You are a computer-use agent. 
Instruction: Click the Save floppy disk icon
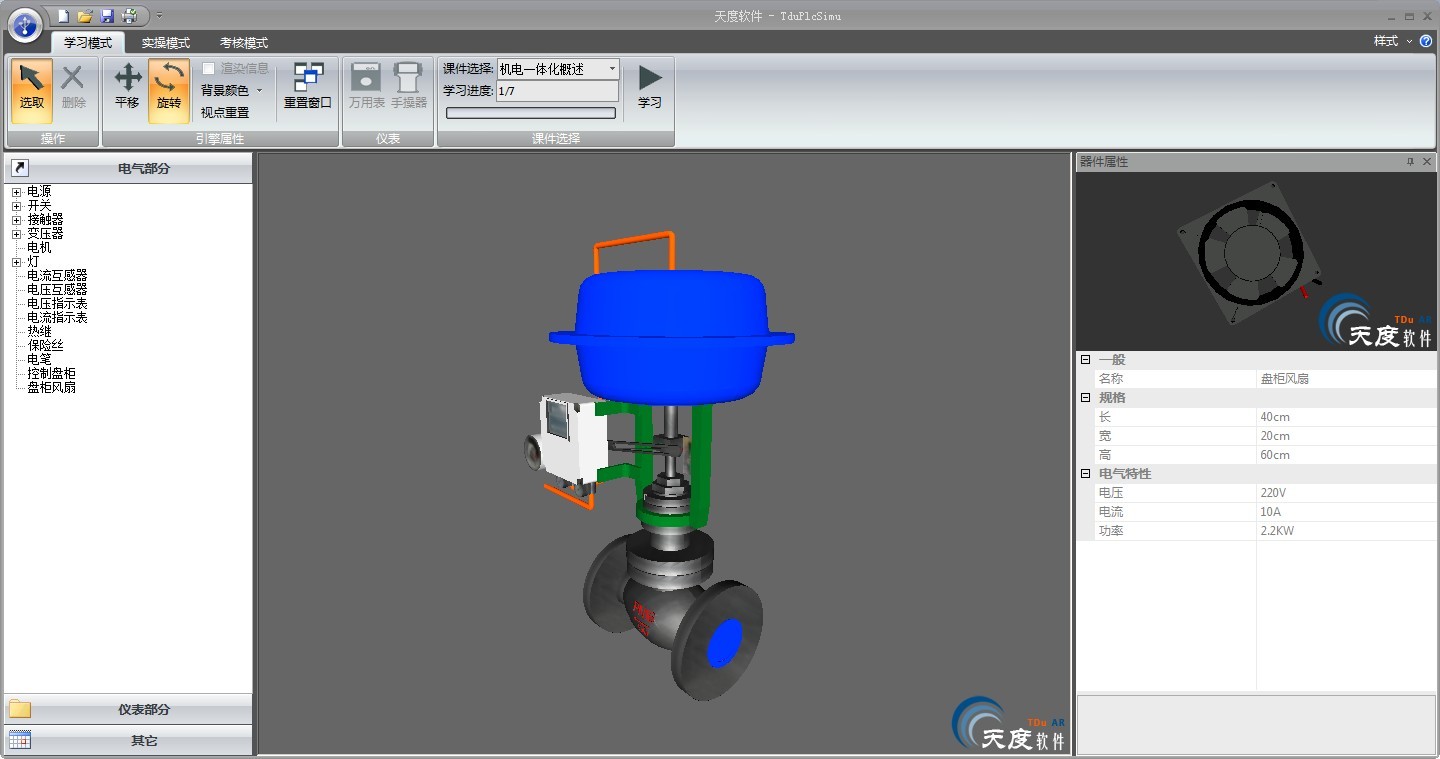coord(107,16)
